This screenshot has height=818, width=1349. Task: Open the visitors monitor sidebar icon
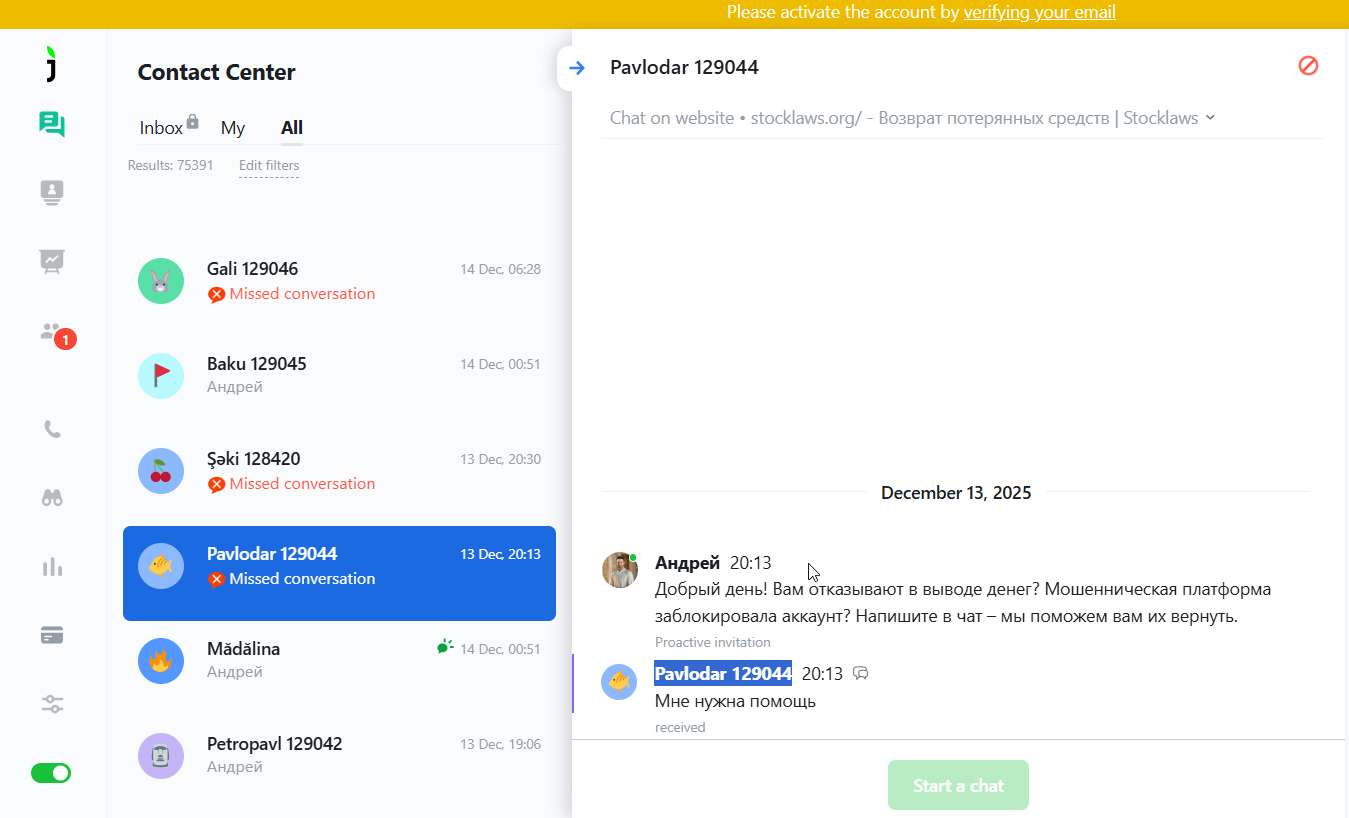(x=52, y=192)
